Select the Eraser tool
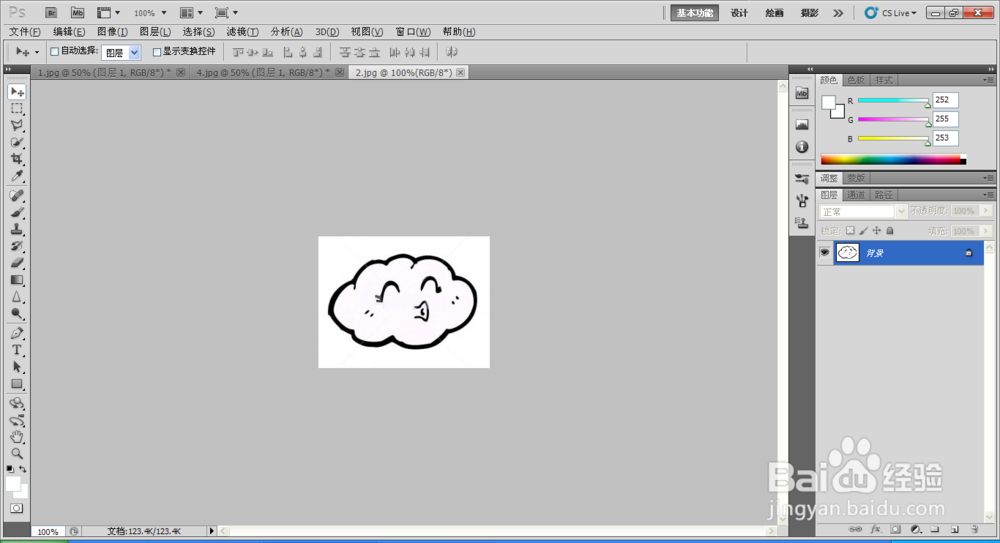The height and width of the screenshot is (543, 1000). click(x=17, y=262)
